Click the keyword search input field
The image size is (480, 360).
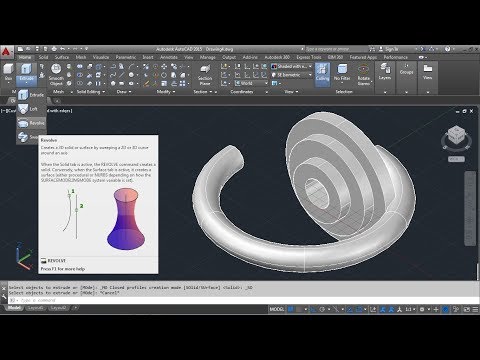337,49
